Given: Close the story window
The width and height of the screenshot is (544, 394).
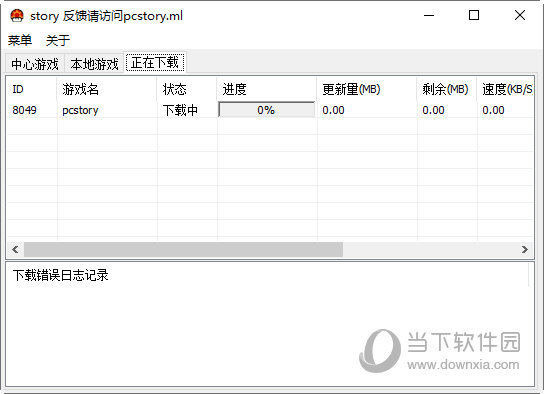Looking at the screenshot, I should (x=520, y=15).
